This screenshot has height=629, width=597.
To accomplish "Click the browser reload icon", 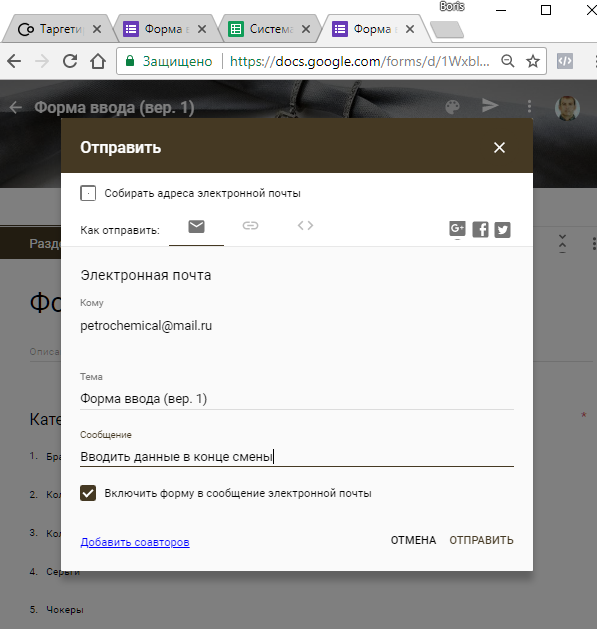I will point(70,61).
